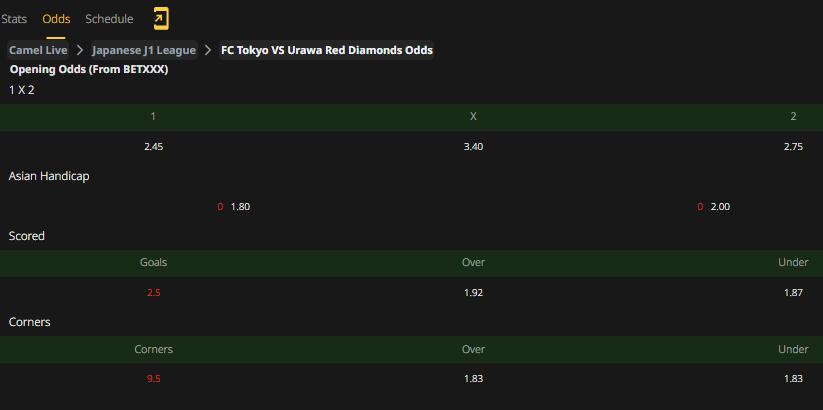The image size is (823, 410).
Task: Click the breadcrumb arrow after Japanese J1 League
Action: [x=208, y=50]
